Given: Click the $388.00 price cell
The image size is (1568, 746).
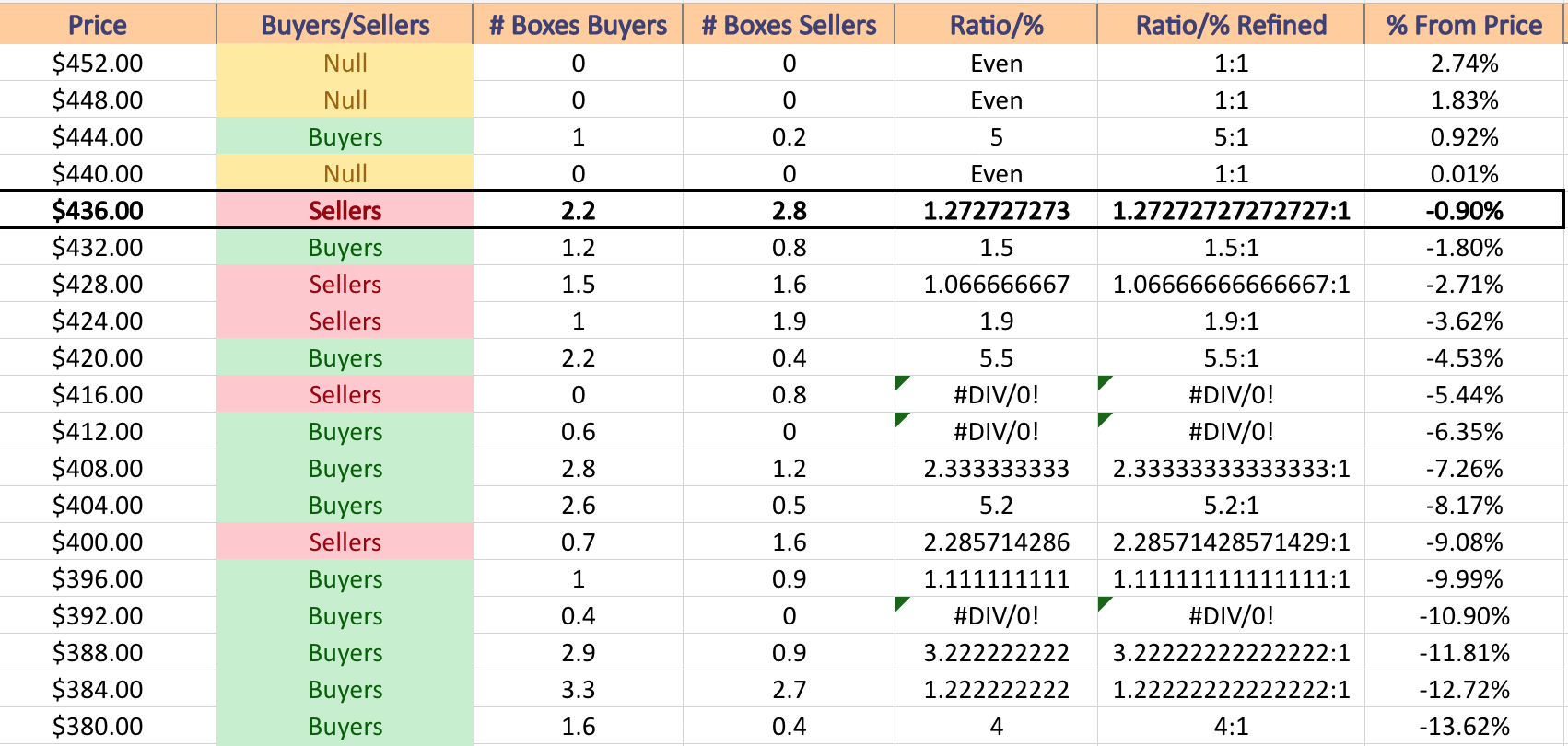Looking at the screenshot, I should [108, 653].
